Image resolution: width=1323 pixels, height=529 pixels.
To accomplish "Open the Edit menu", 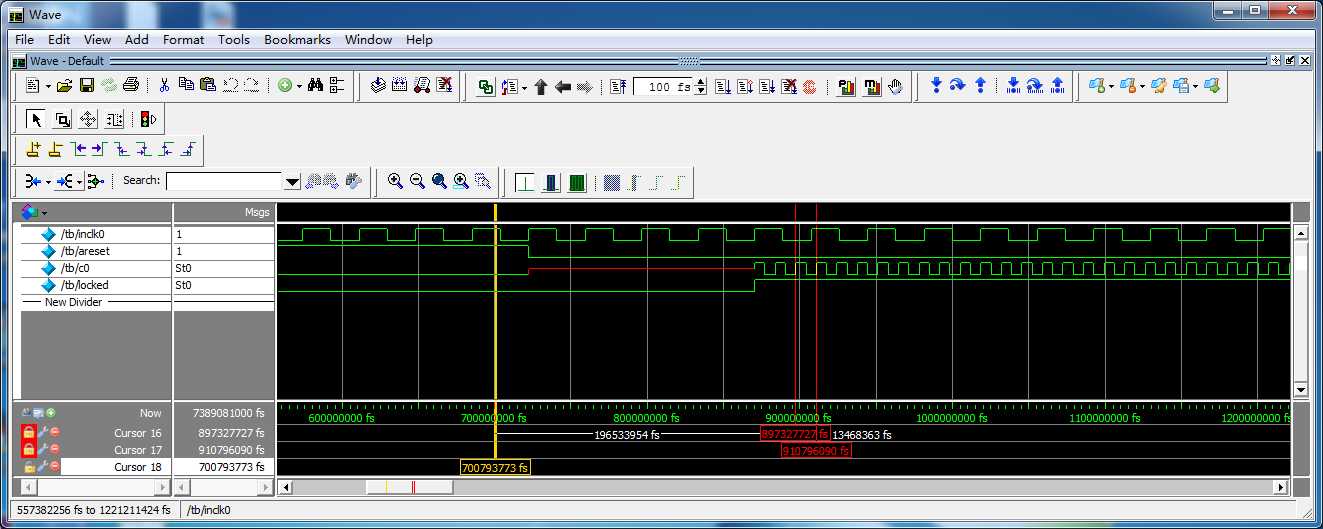I will [59, 39].
